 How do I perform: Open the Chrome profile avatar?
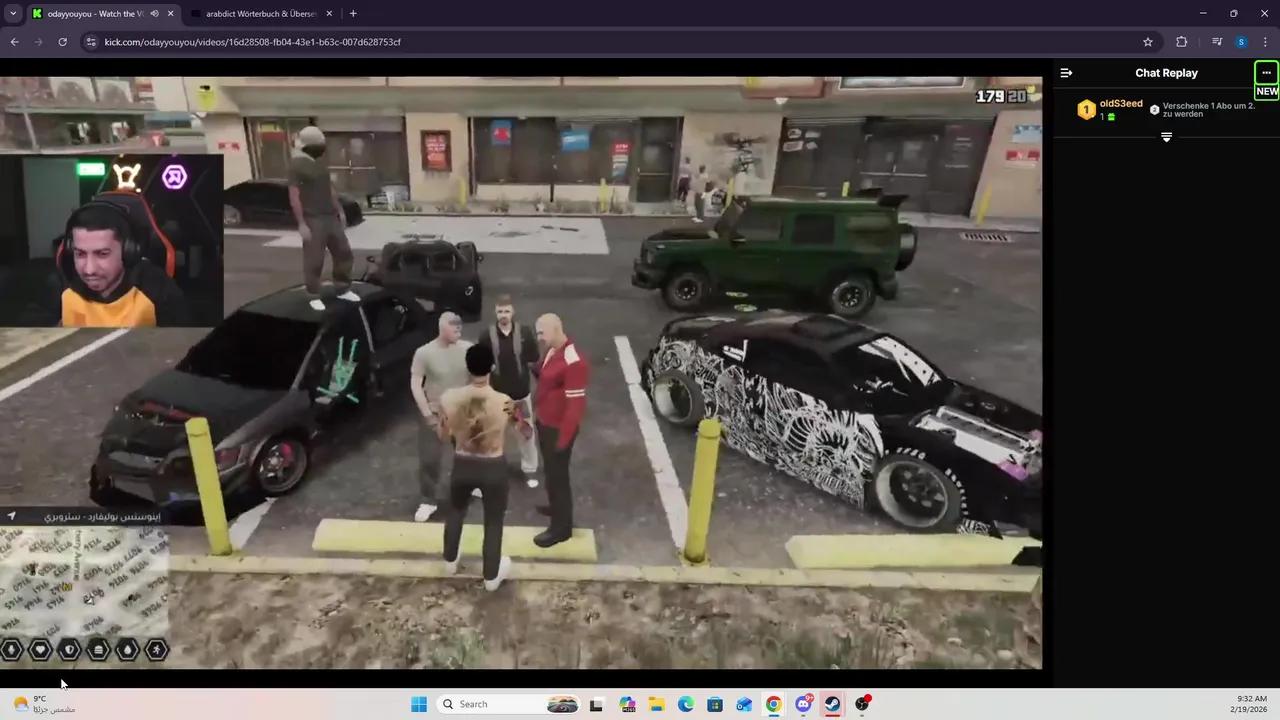point(1241,42)
